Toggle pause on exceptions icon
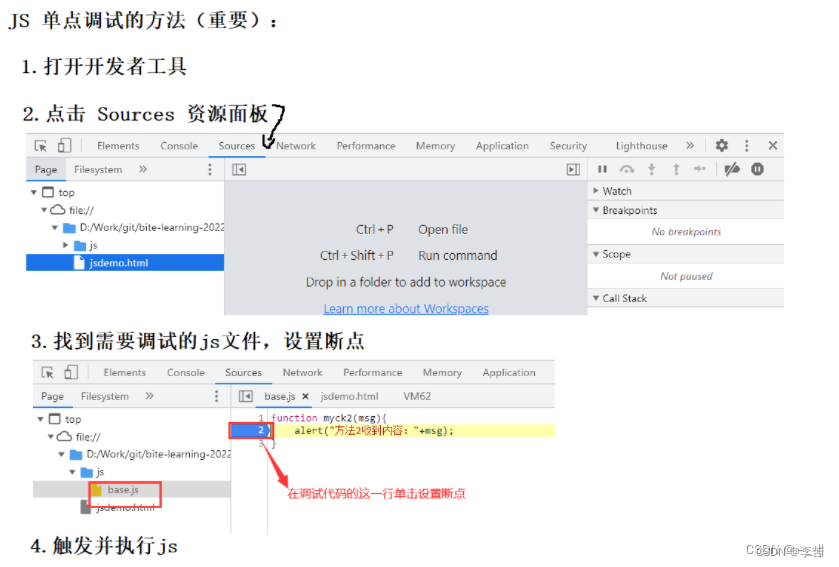Viewport: 839px width, 567px height. pyautogui.click(x=757, y=169)
